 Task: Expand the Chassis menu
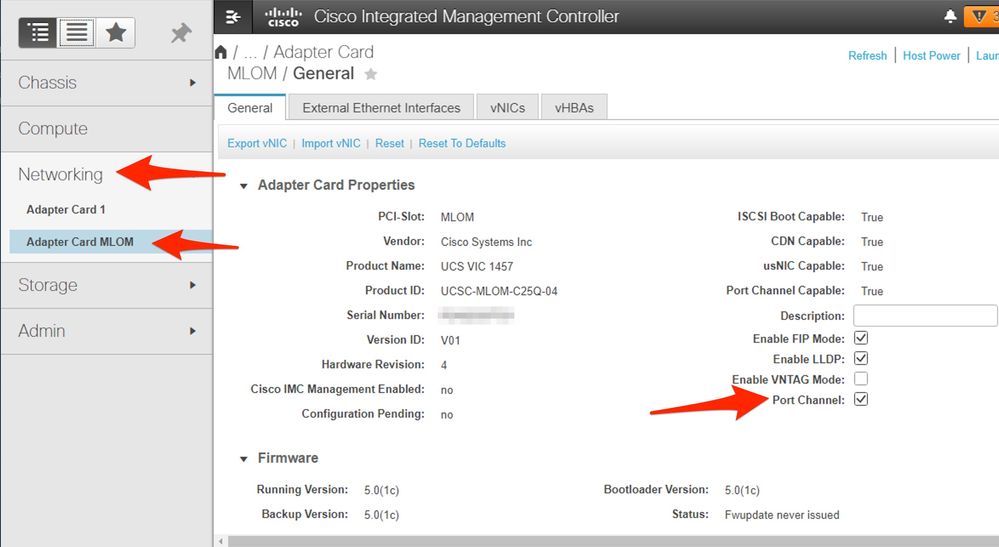pyautogui.click(x=106, y=83)
